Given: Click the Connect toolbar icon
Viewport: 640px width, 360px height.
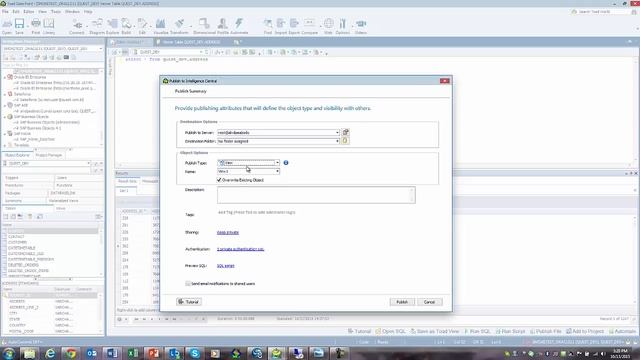Looking at the screenshot, I should pos(77,27).
